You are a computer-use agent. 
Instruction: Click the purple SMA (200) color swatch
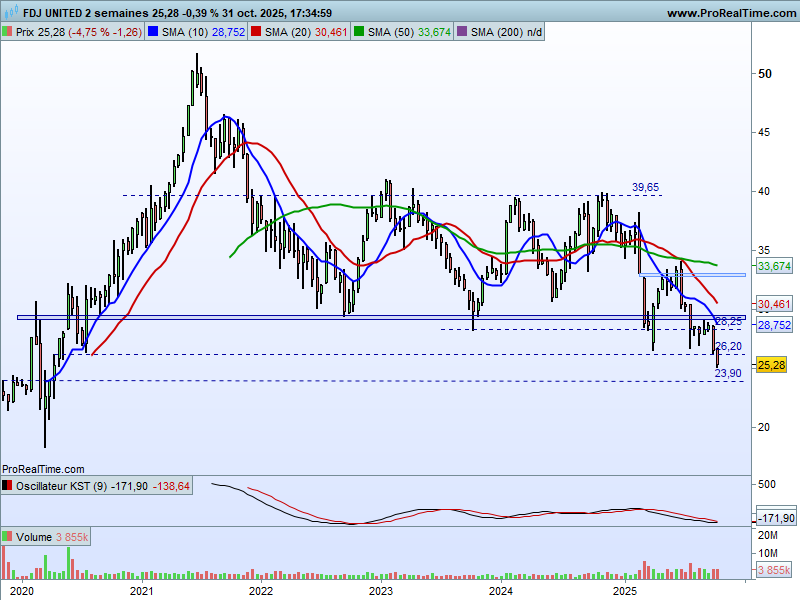coord(462,32)
